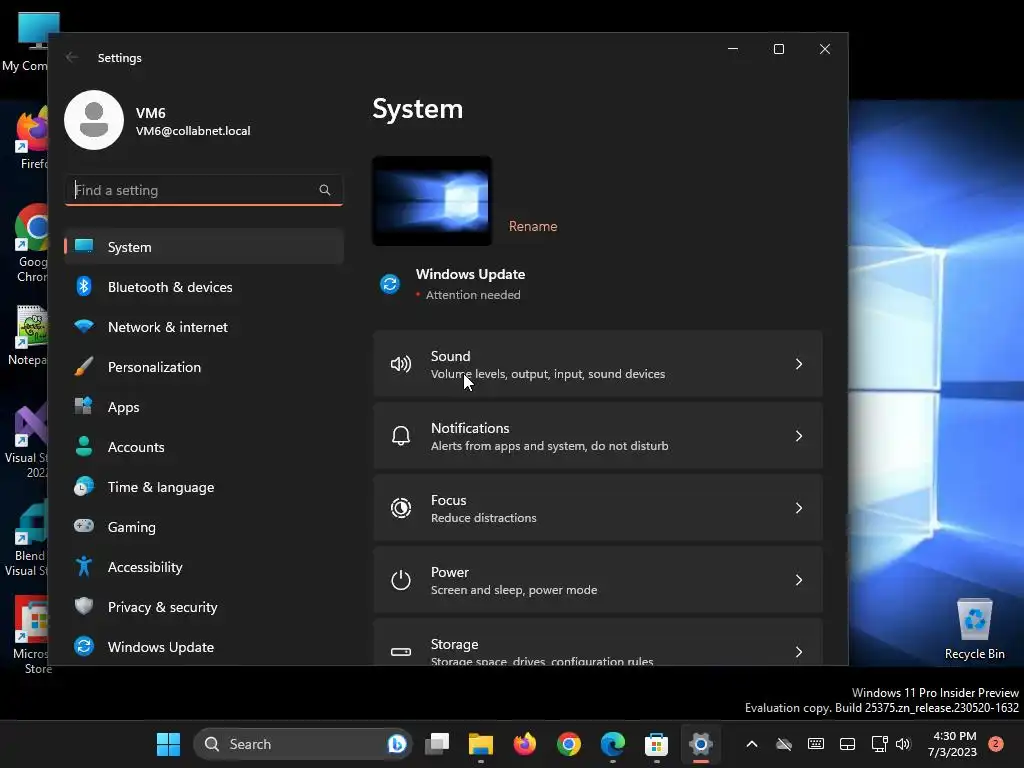Click the VM6 account avatar
Viewport: 1024px width, 768px height.
94,120
